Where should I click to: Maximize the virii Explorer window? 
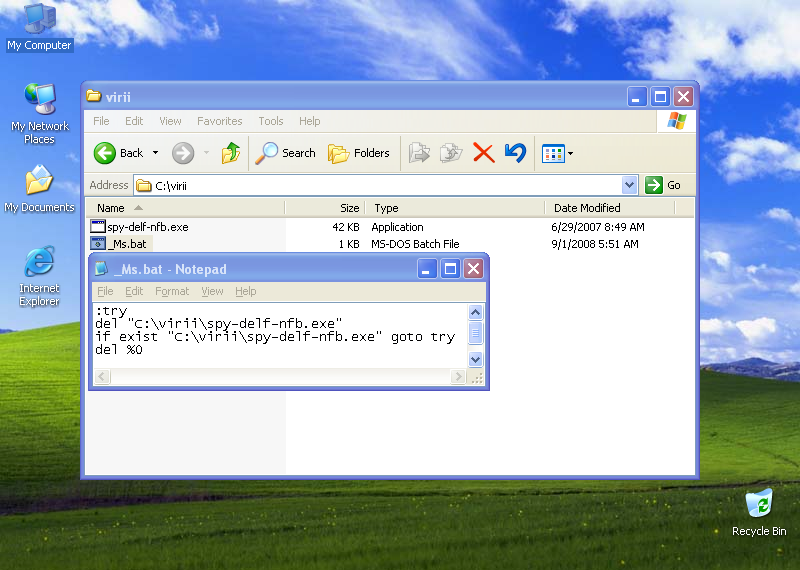[x=660, y=96]
